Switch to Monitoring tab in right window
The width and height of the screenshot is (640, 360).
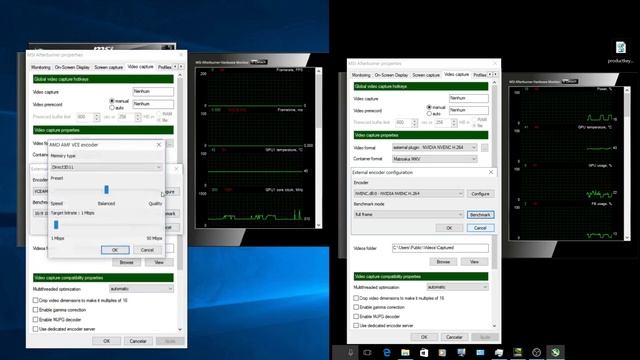(x=361, y=75)
